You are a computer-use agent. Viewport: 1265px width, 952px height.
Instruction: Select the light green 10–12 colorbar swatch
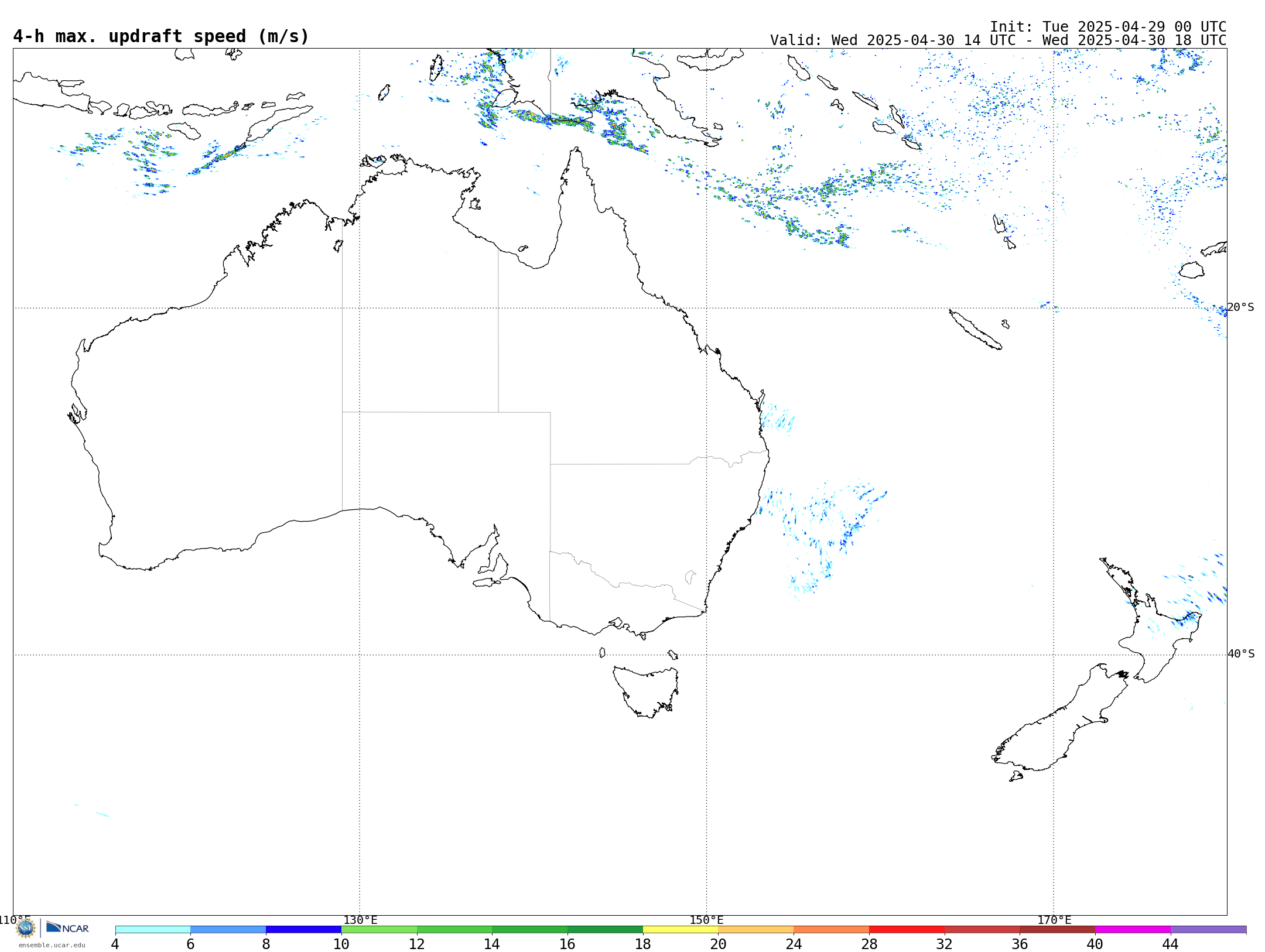pos(379,930)
